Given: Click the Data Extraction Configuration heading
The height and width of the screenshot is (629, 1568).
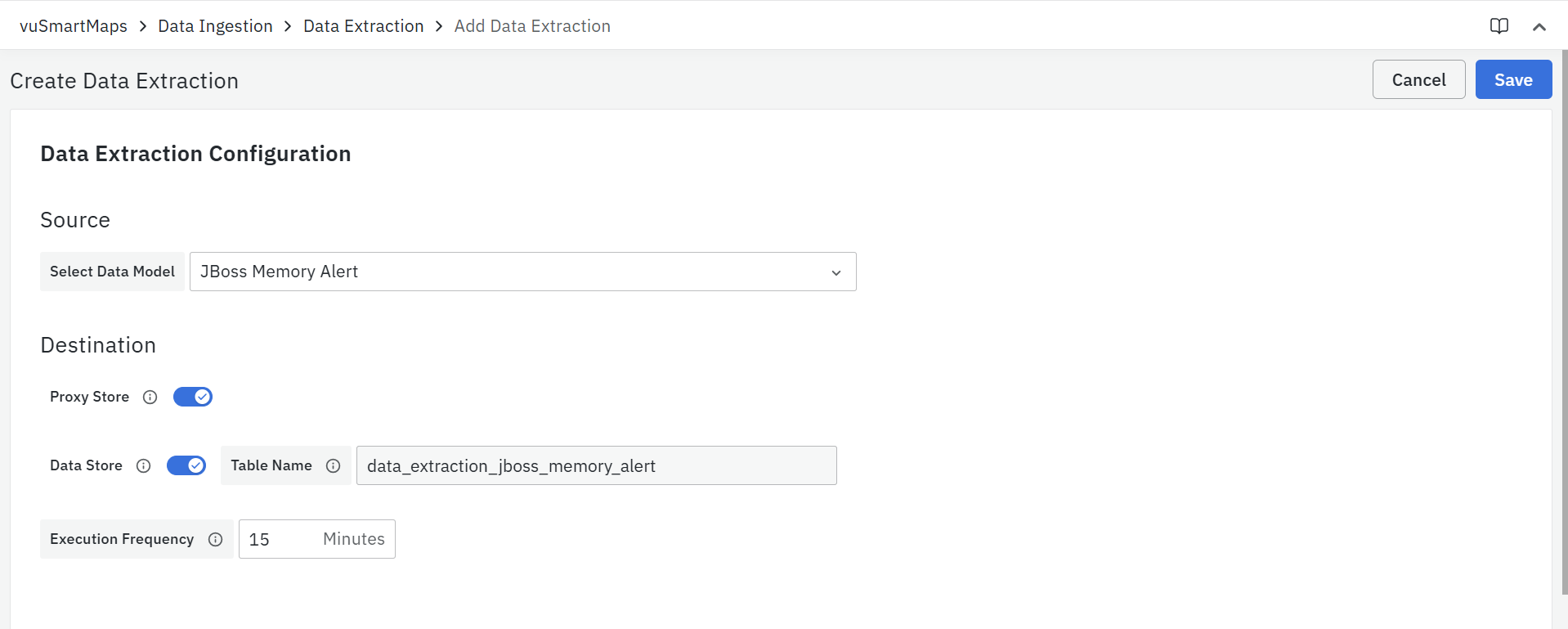Looking at the screenshot, I should [x=195, y=154].
